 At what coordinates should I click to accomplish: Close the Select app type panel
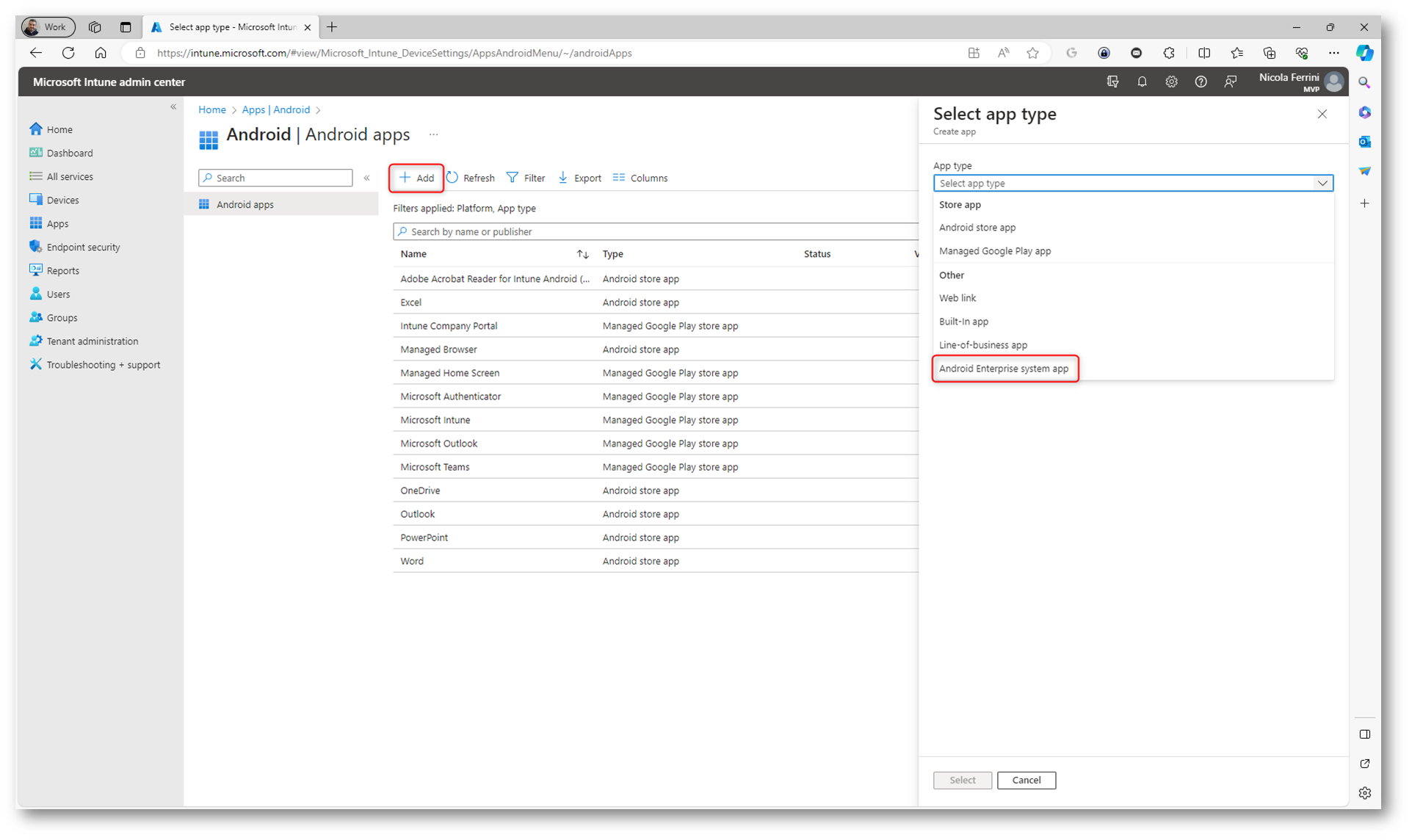click(1322, 114)
